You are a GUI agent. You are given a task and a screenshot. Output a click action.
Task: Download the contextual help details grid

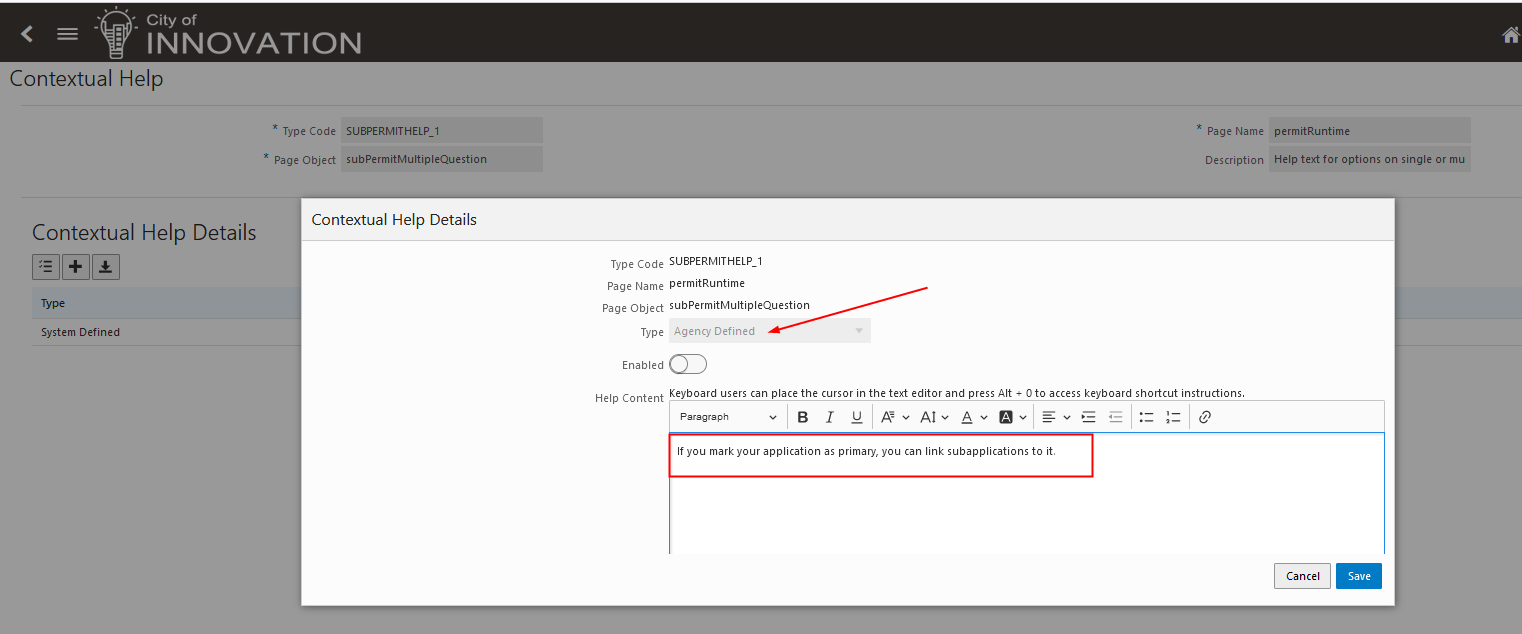(x=105, y=266)
